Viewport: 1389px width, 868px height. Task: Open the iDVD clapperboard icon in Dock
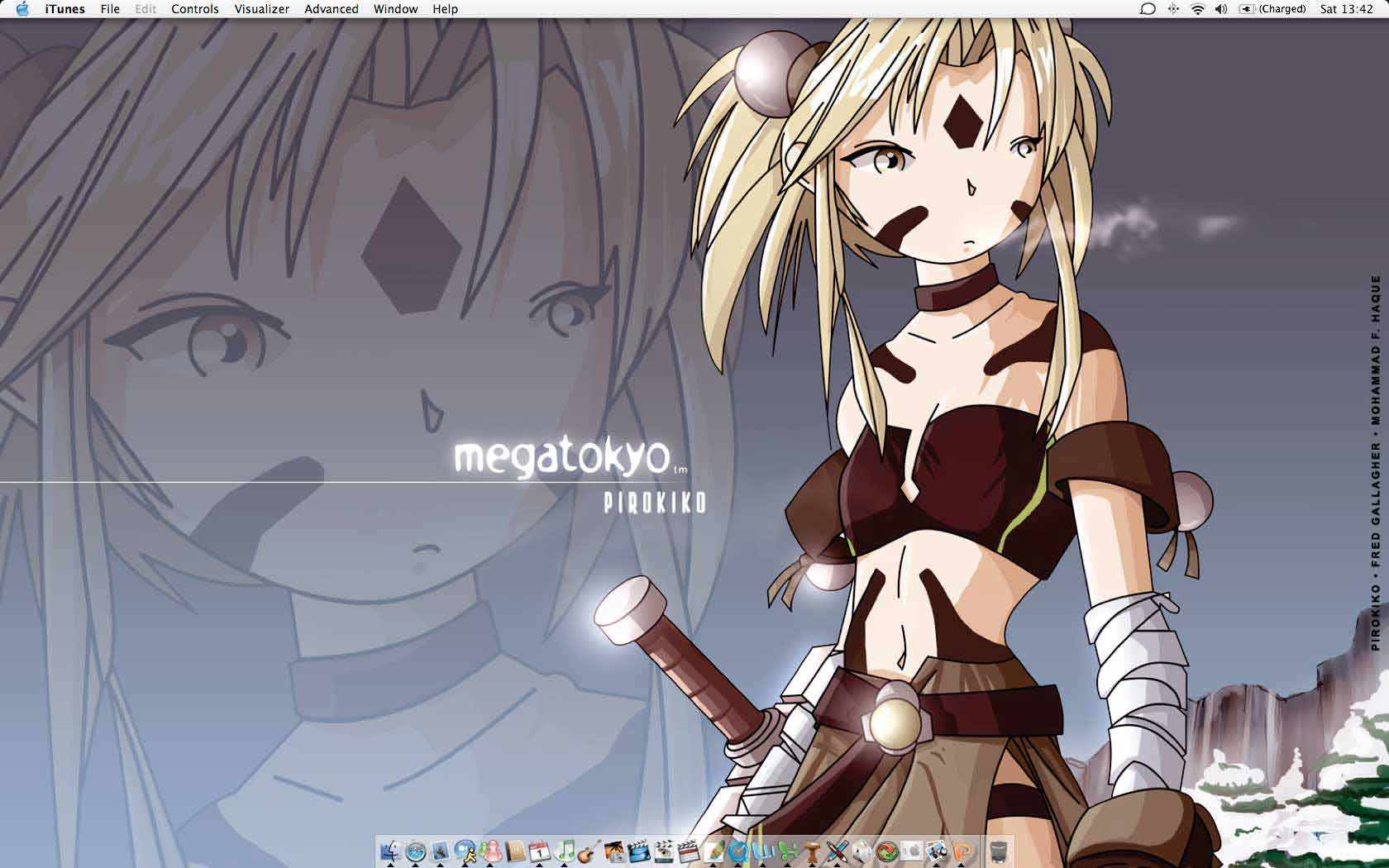coord(663,851)
